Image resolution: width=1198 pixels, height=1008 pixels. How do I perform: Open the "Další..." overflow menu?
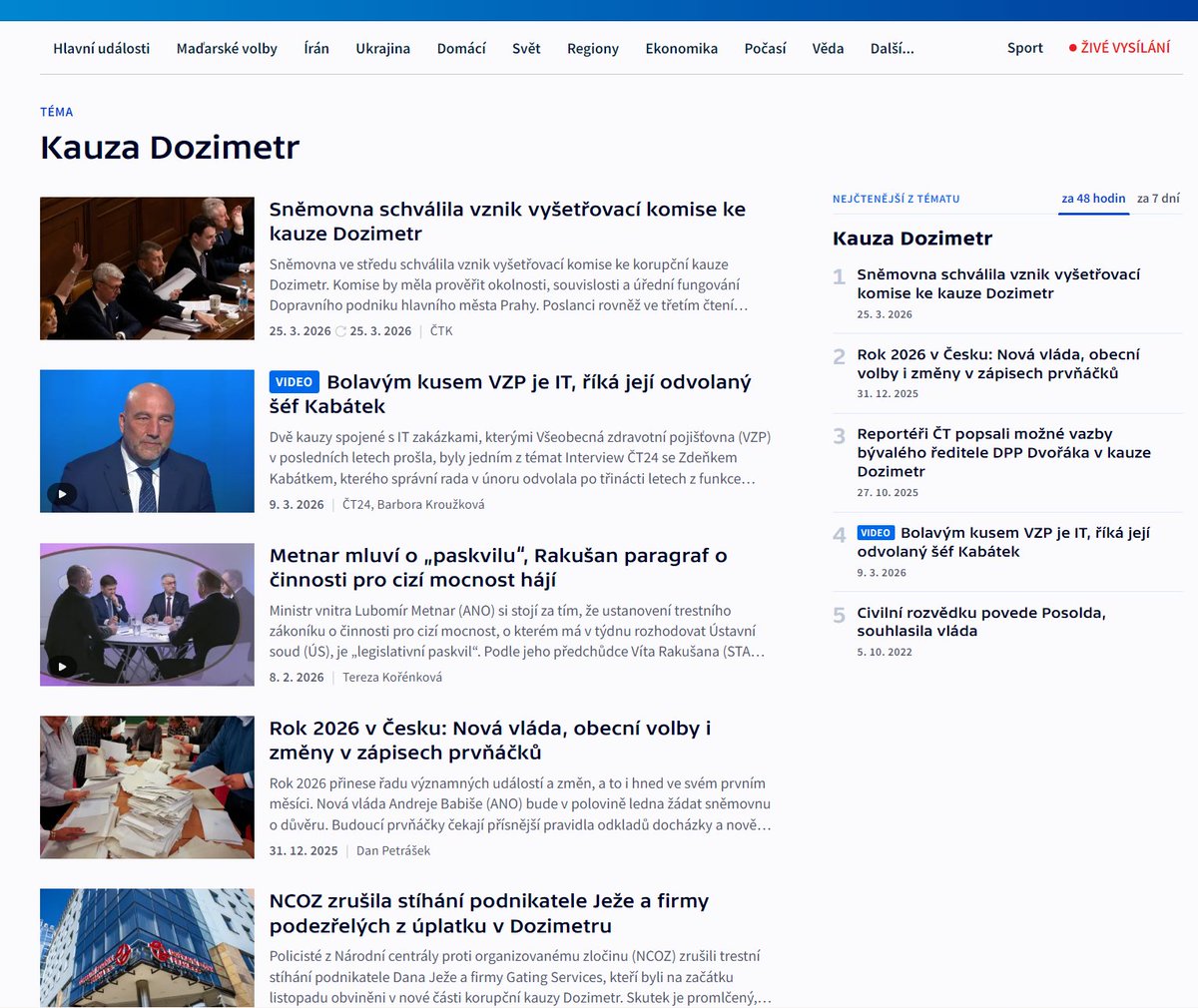890,47
